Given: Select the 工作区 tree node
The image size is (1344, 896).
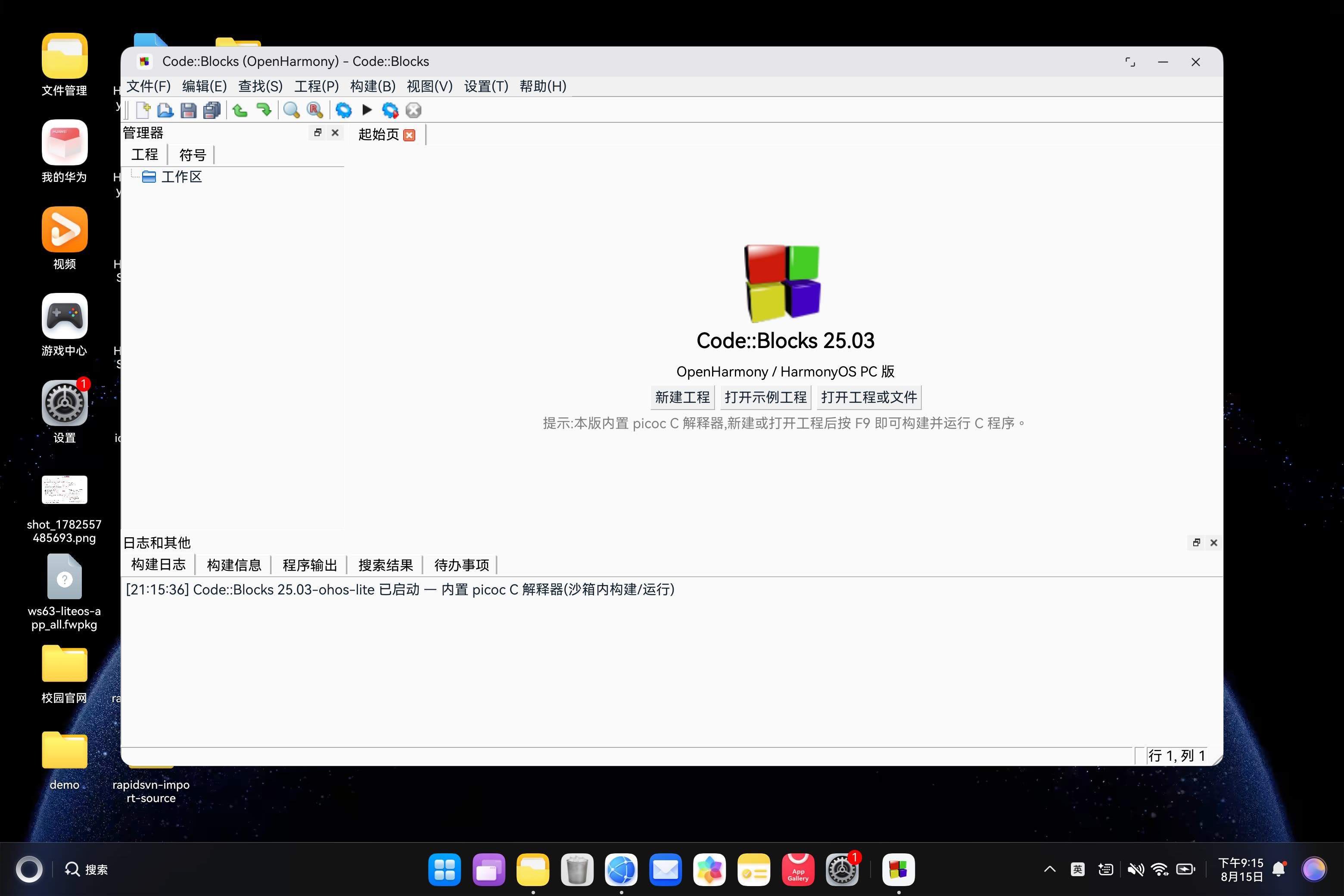Looking at the screenshot, I should point(182,177).
